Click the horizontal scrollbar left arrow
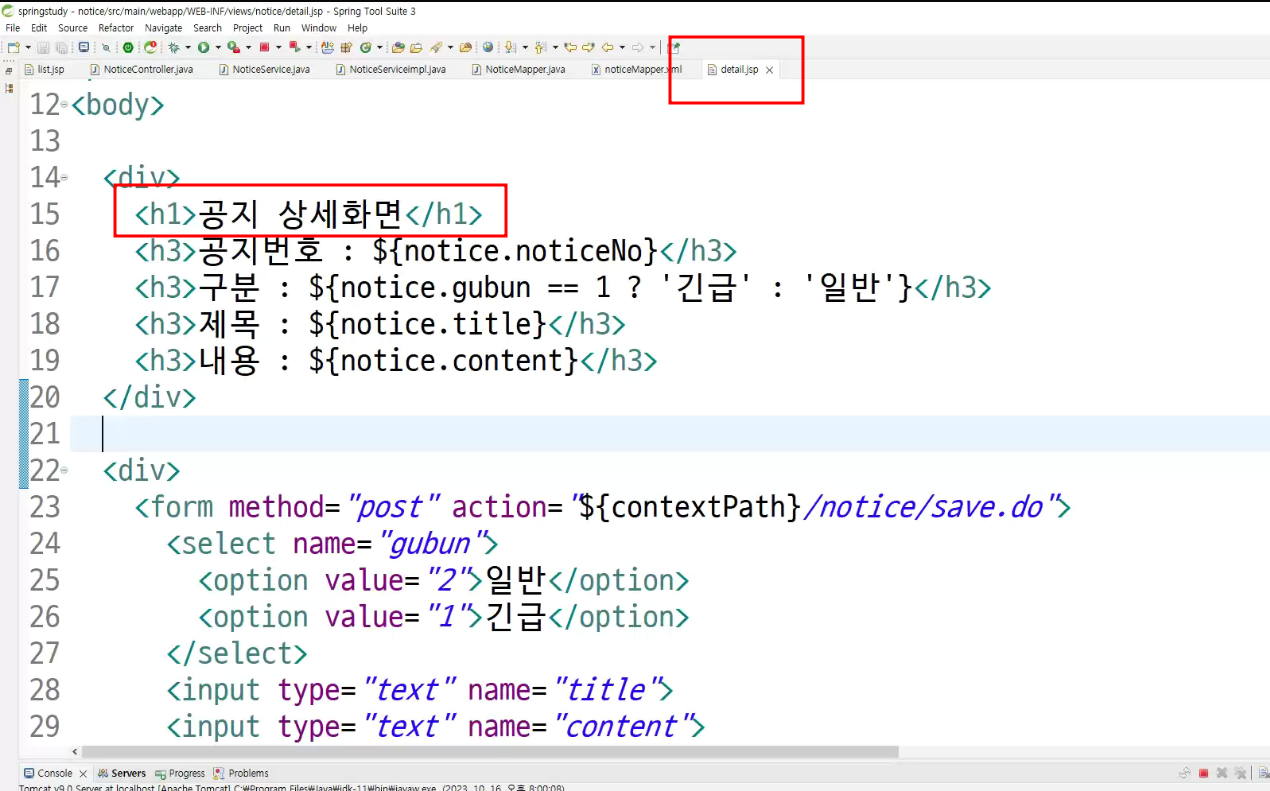Screen dimensions: 1270x791 [75, 752]
